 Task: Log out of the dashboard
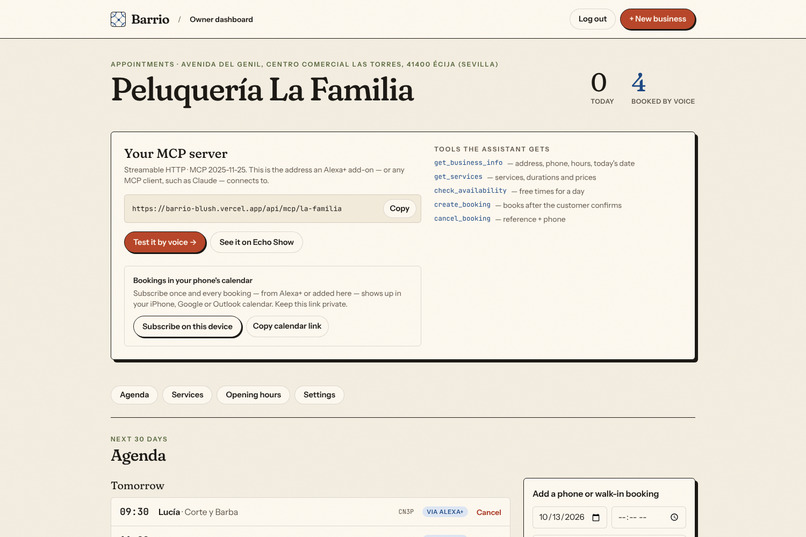592,19
